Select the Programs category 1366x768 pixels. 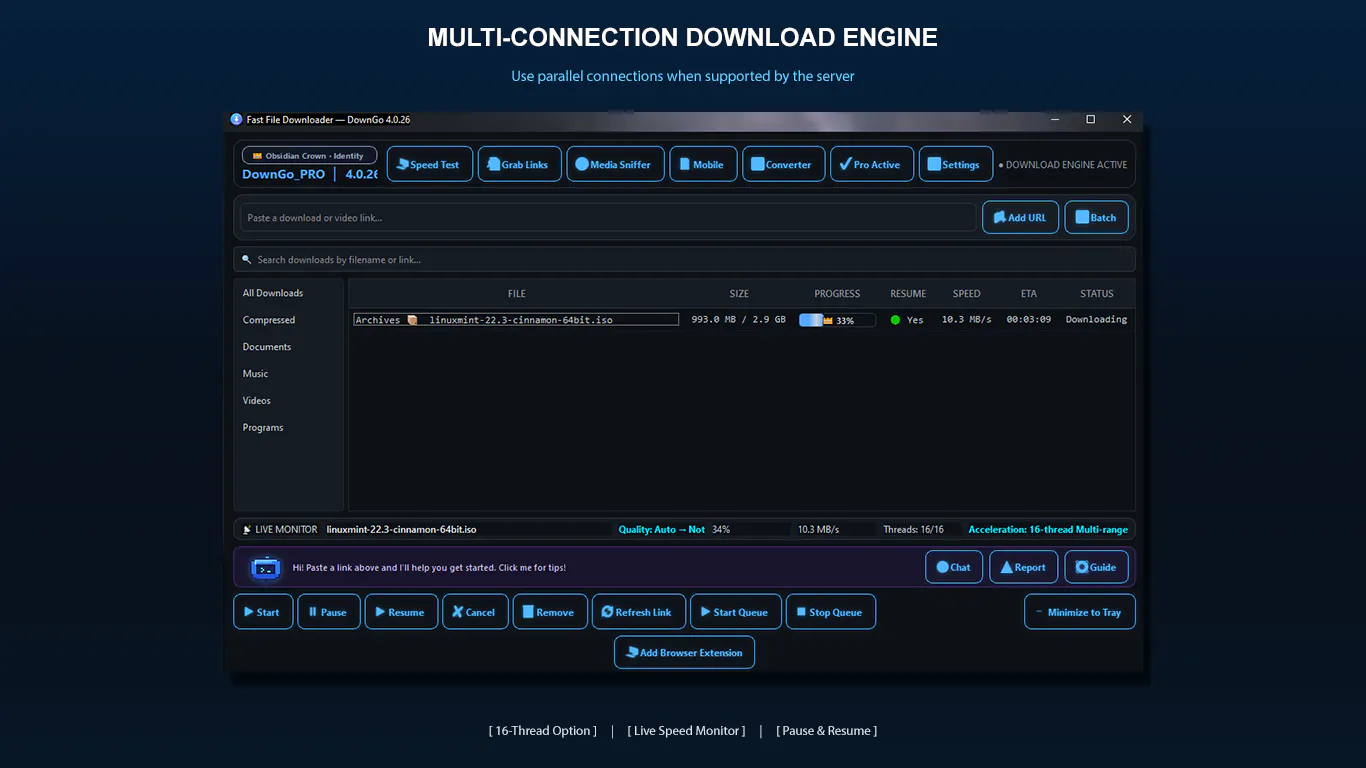pos(263,427)
